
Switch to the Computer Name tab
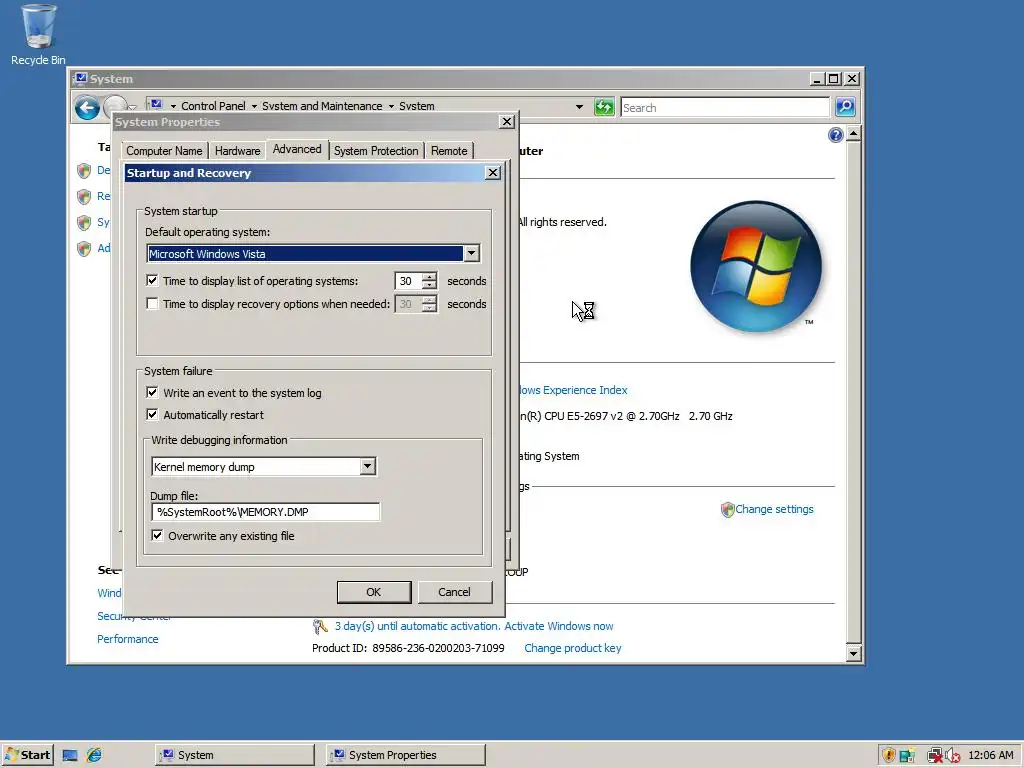click(164, 151)
